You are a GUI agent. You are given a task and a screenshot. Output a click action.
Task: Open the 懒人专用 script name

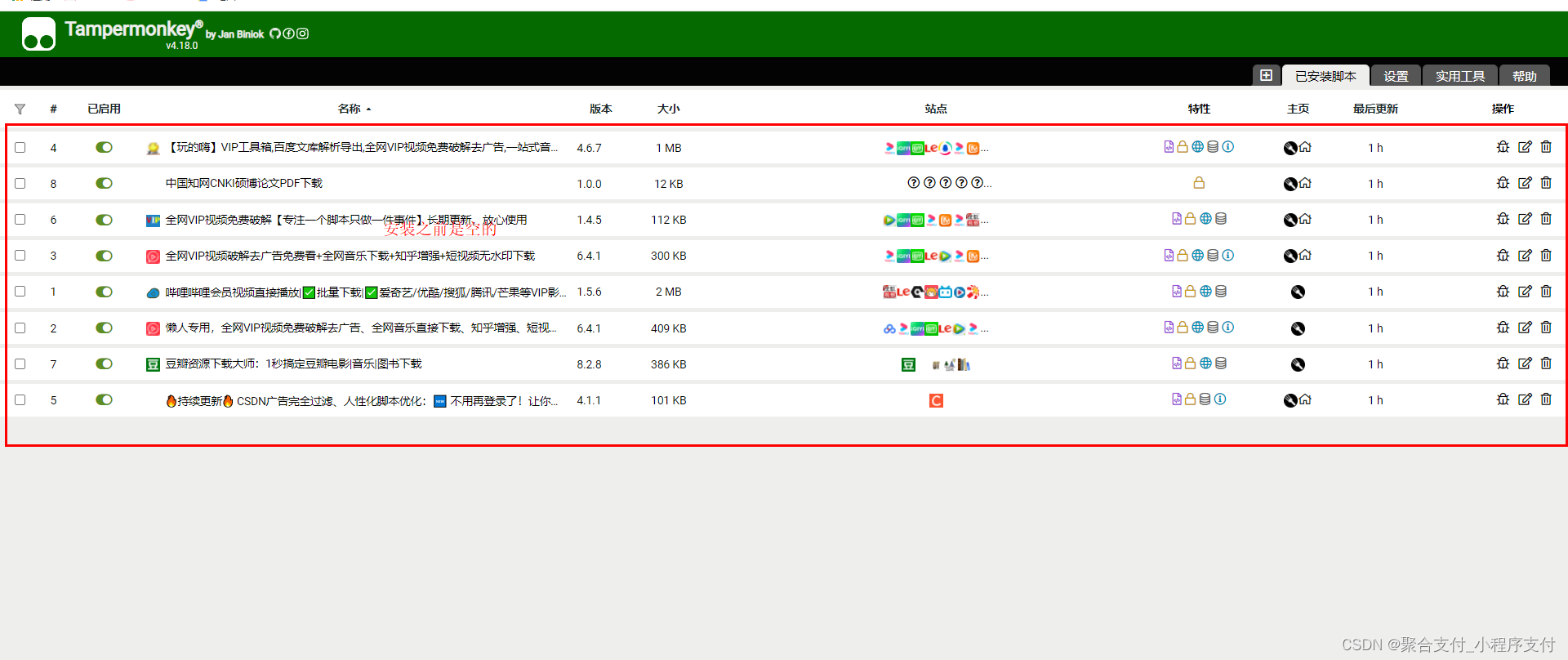pos(361,328)
